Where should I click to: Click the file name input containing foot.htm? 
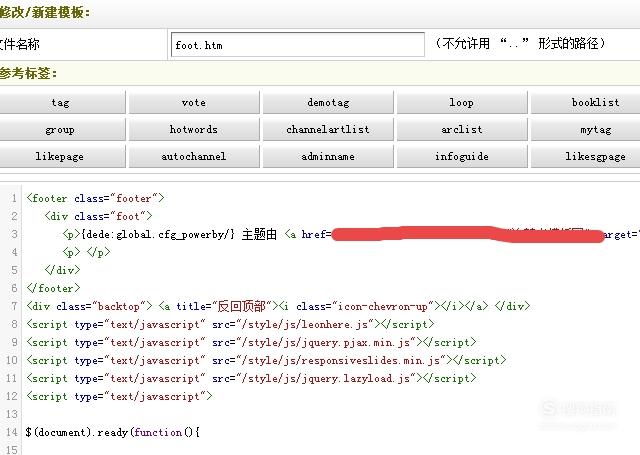click(298, 44)
